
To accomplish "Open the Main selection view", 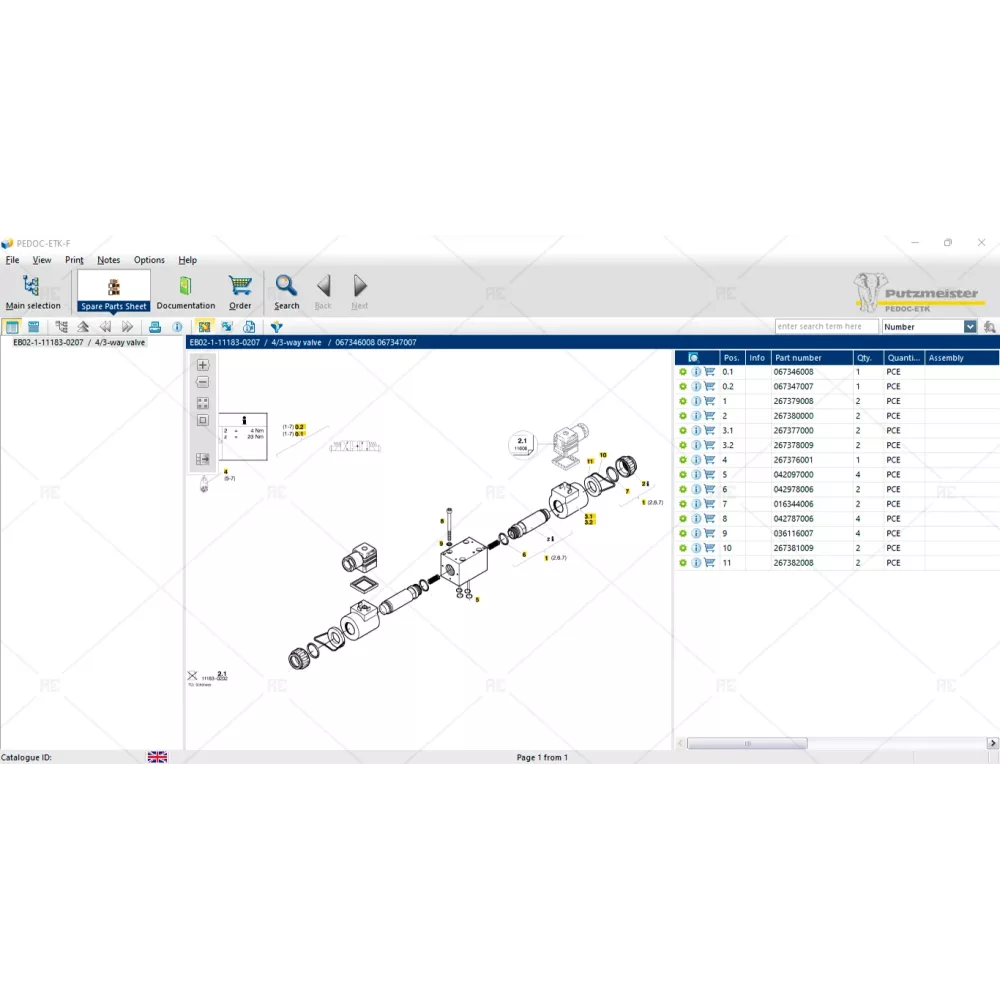I will 32,292.
